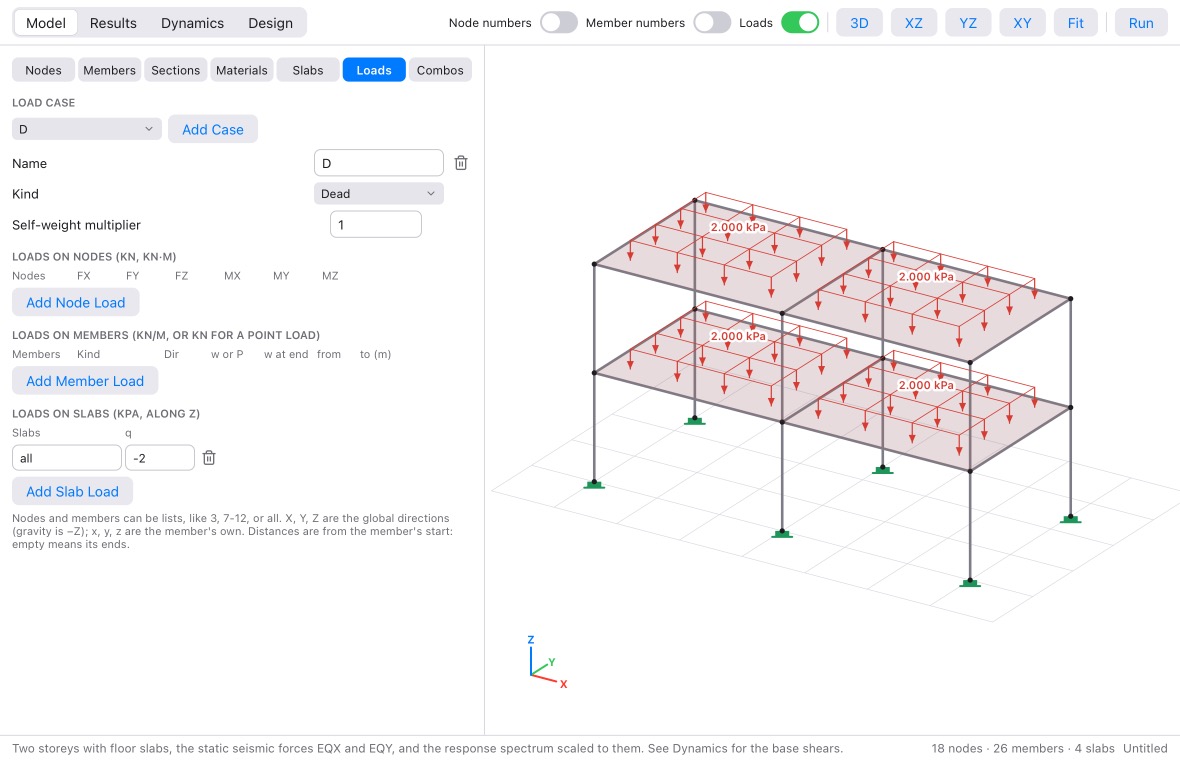The width and height of the screenshot is (1180, 760).
Task: Switch to the Nodes sub-tab
Action: pos(43,70)
